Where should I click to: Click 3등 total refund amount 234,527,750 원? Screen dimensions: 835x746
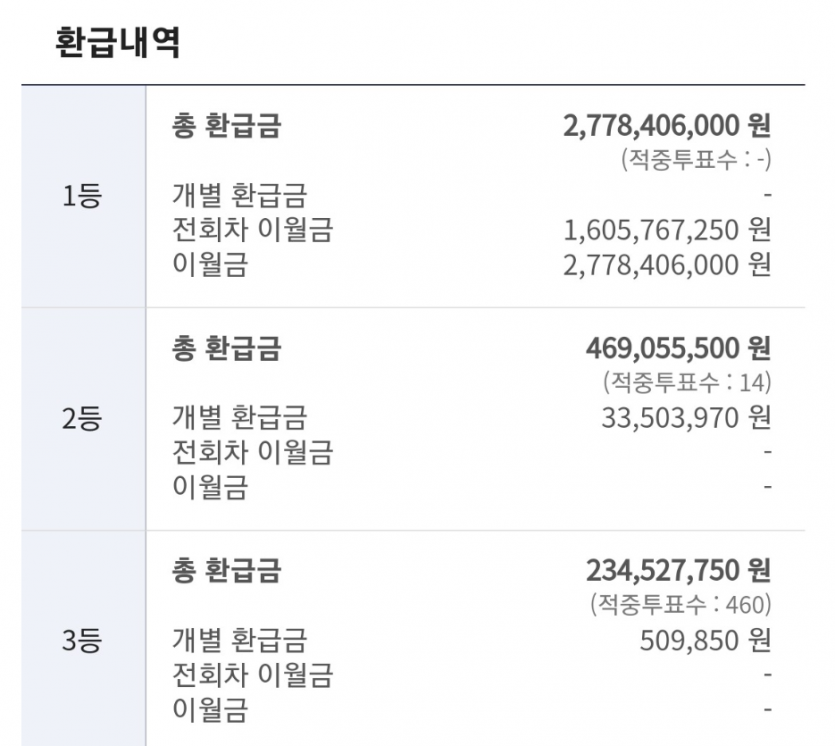(x=678, y=570)
